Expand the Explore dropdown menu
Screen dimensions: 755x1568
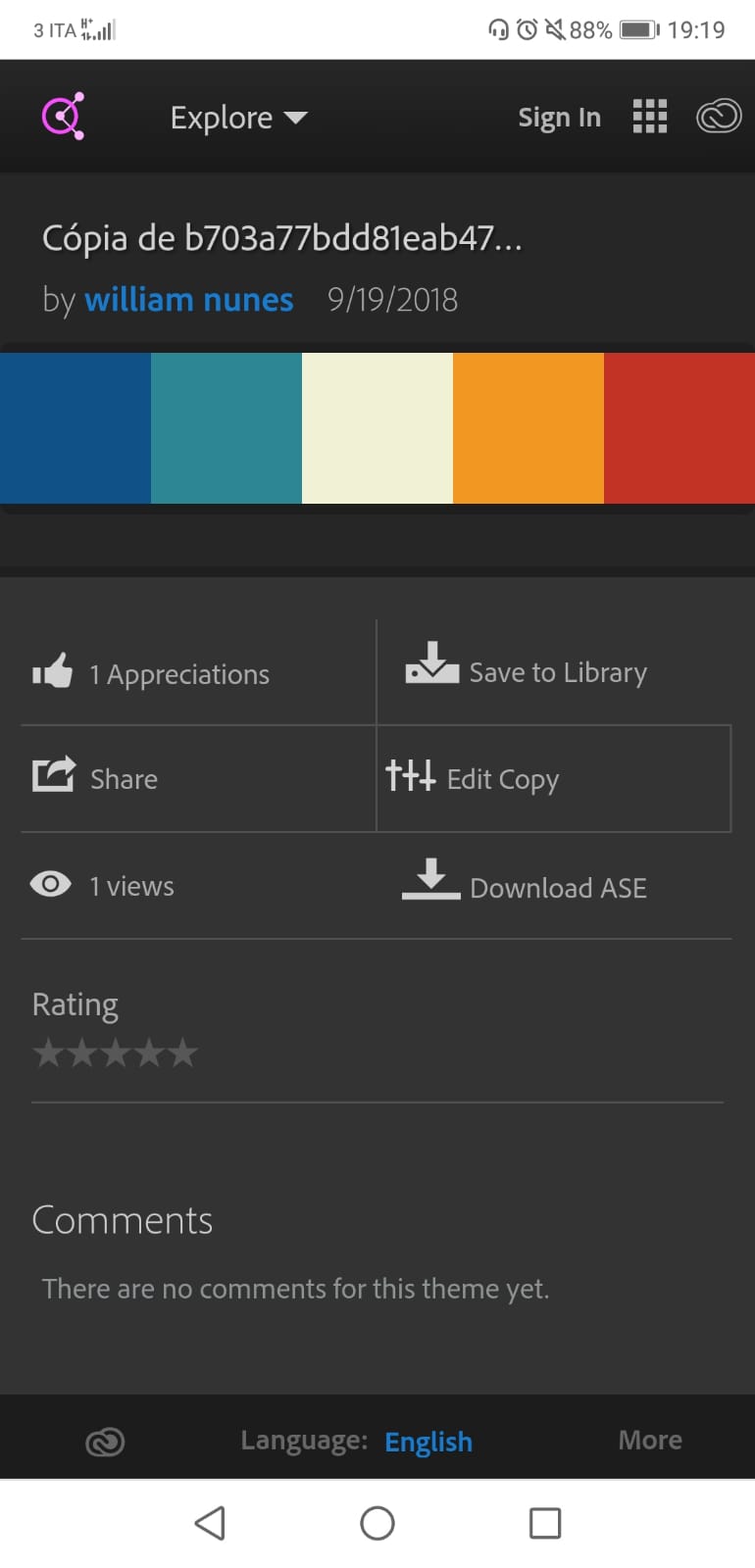pyautogui.click(x=239, y=118)
